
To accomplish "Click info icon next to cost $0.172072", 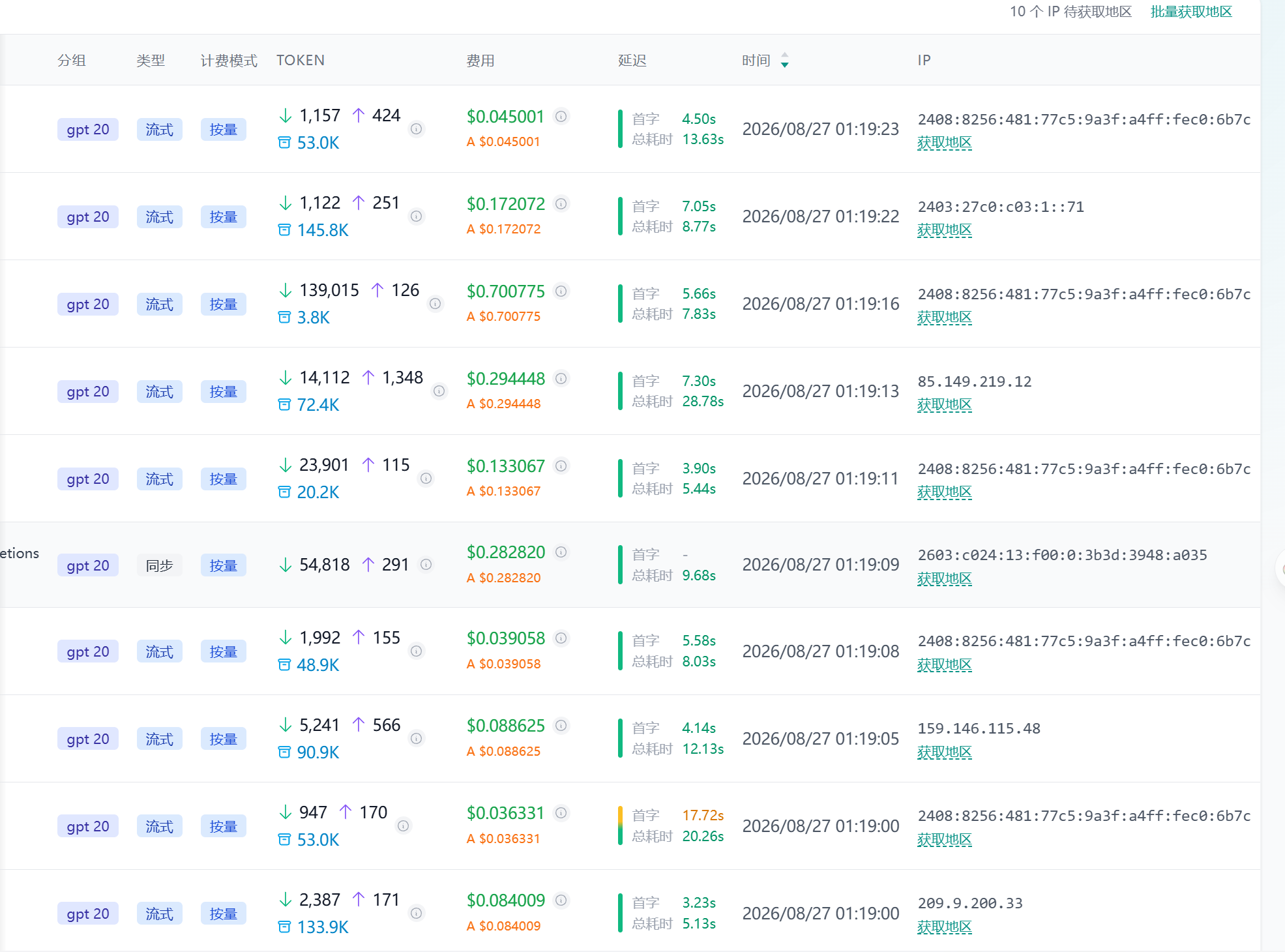I will pyautogui.click(x=561, y=204).
